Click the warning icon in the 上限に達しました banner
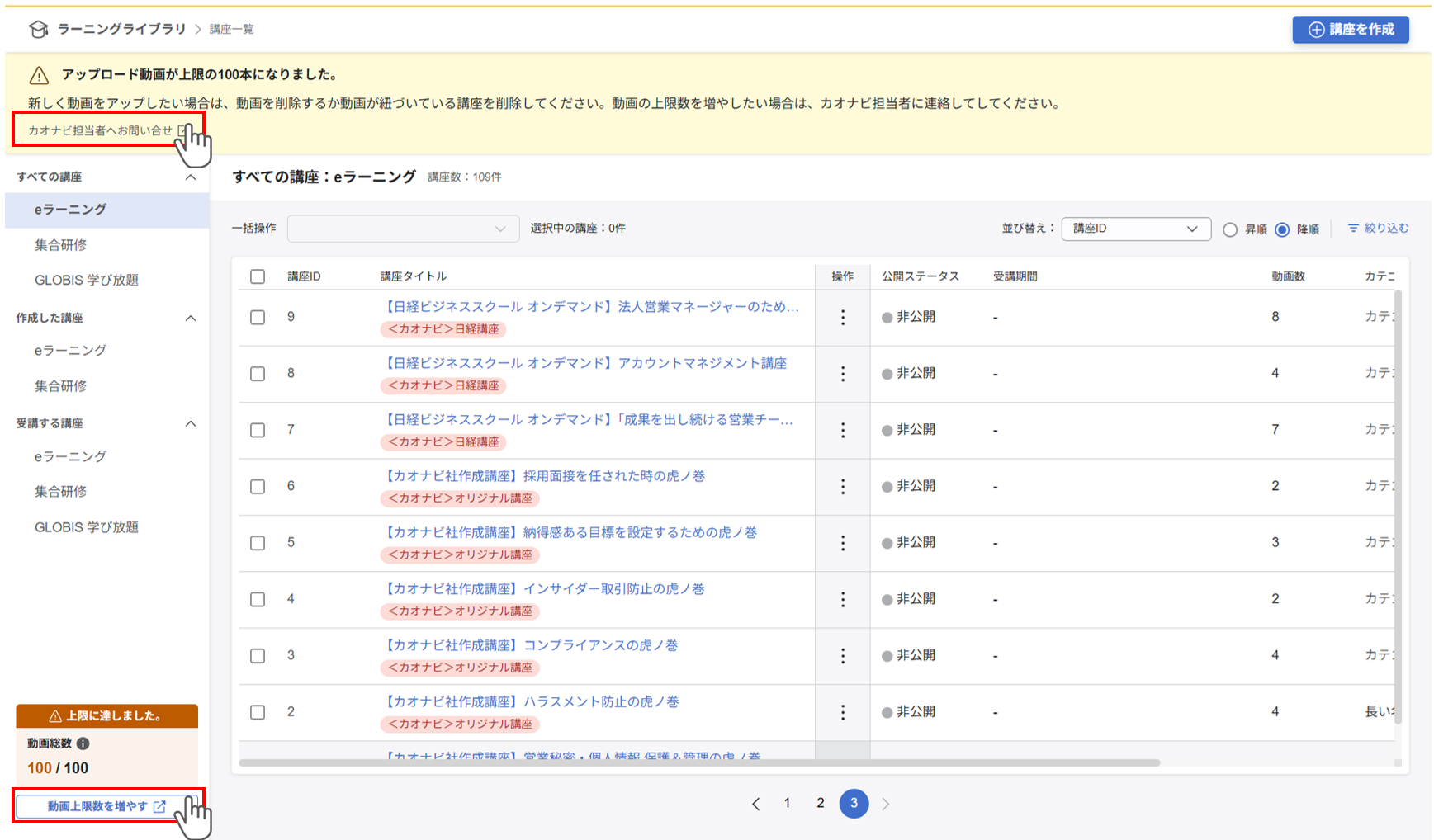Image resolution: width=1434 pixels, height=840 pixels. click(x=54, y=715)
